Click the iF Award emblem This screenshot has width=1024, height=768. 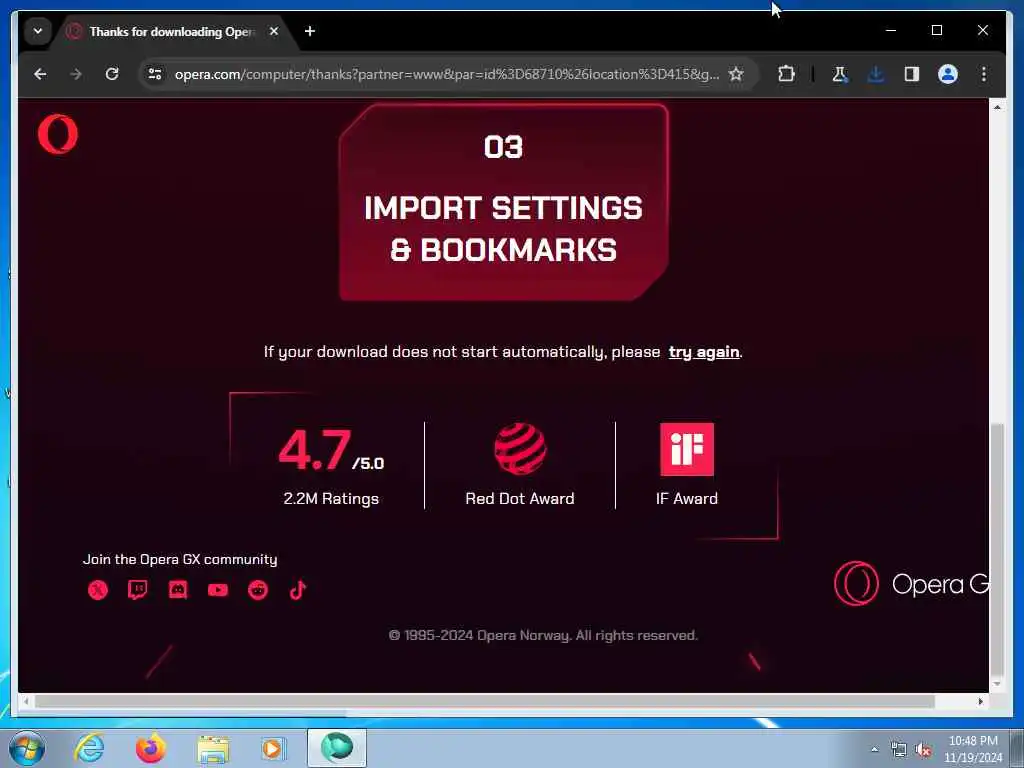coord(687,449)
